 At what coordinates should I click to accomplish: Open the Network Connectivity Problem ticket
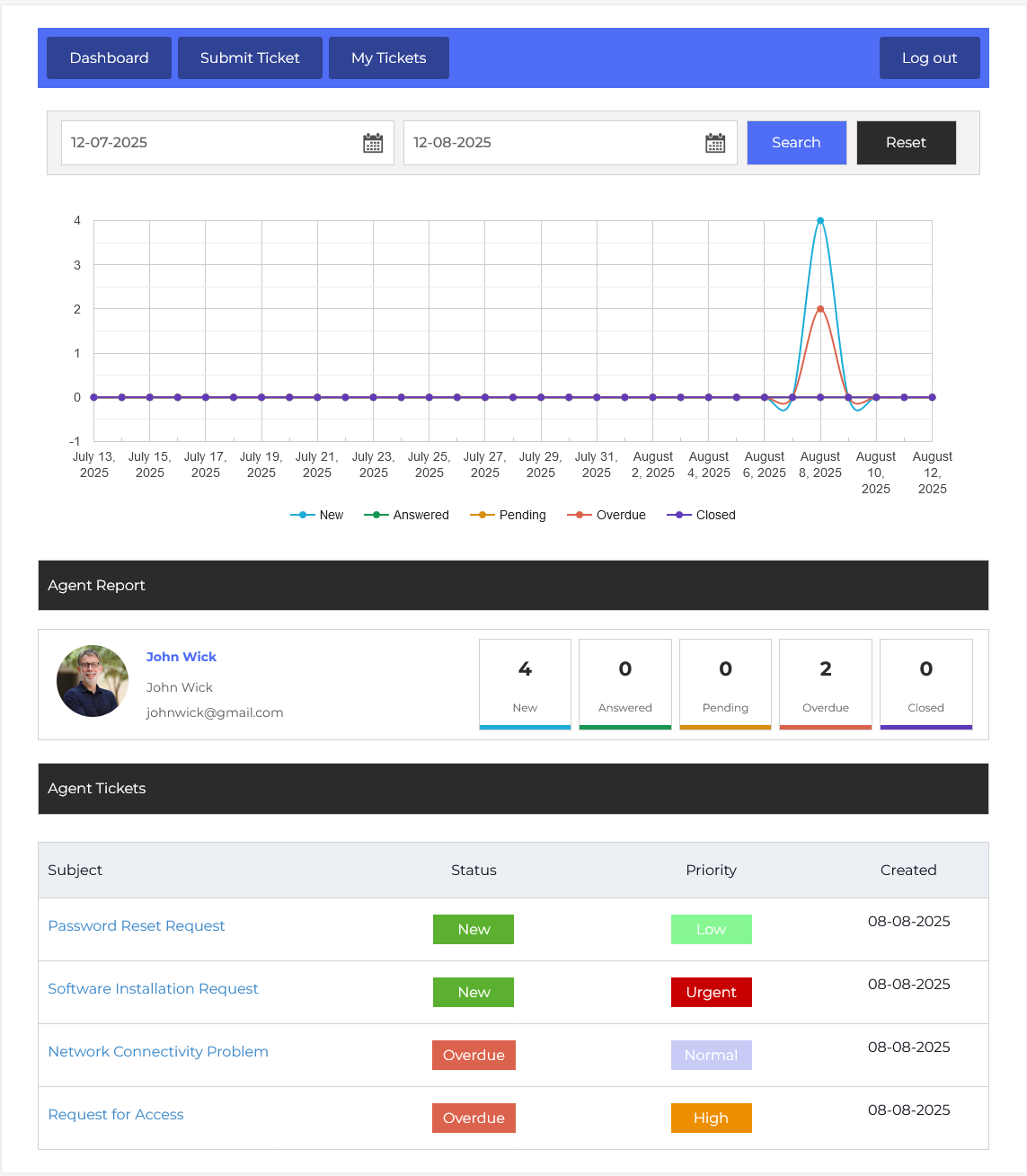click(x=158, y=1051)
